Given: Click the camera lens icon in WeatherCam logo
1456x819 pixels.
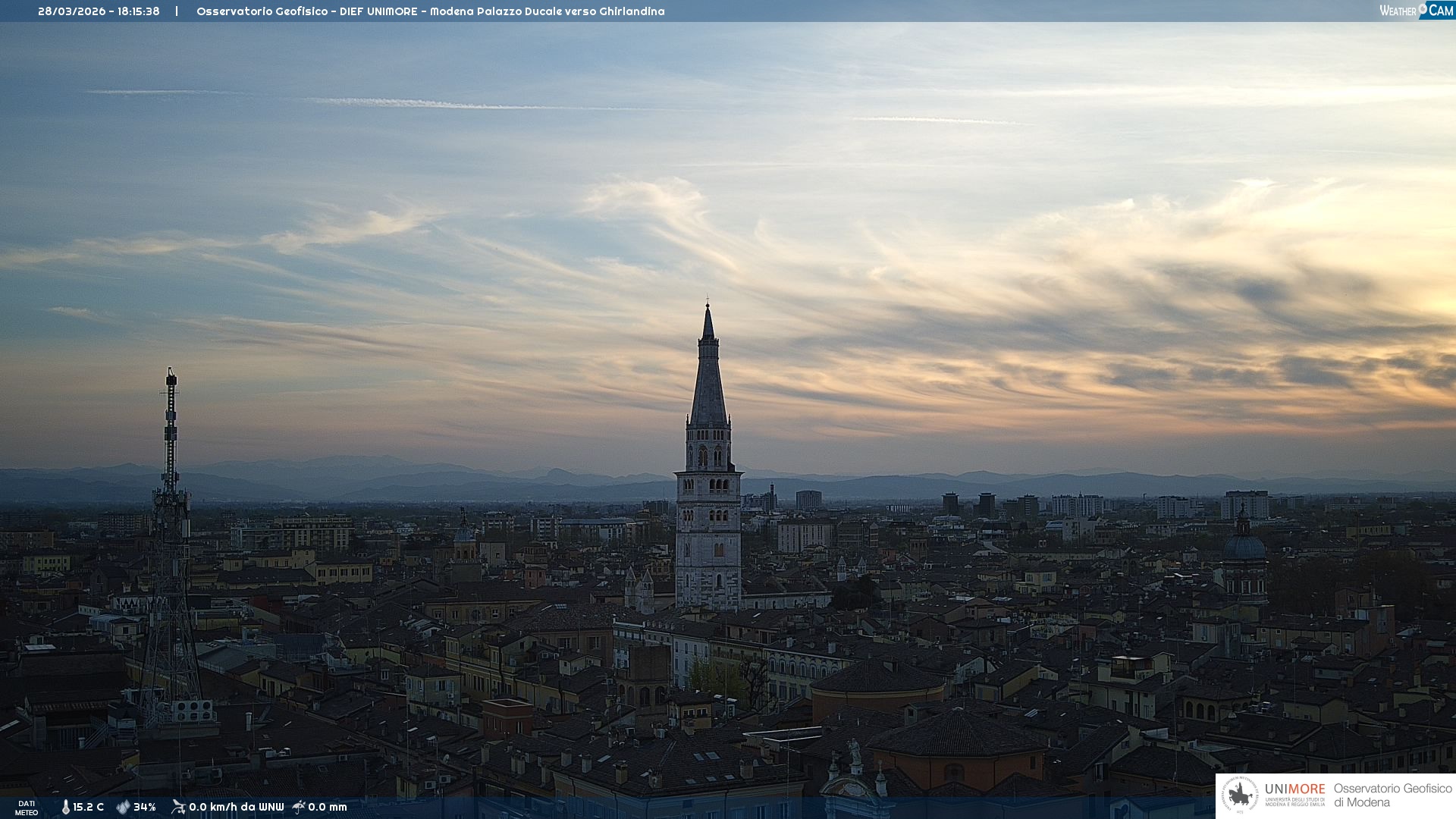Looking at the screenshot, I should [x=1423, y=8].
